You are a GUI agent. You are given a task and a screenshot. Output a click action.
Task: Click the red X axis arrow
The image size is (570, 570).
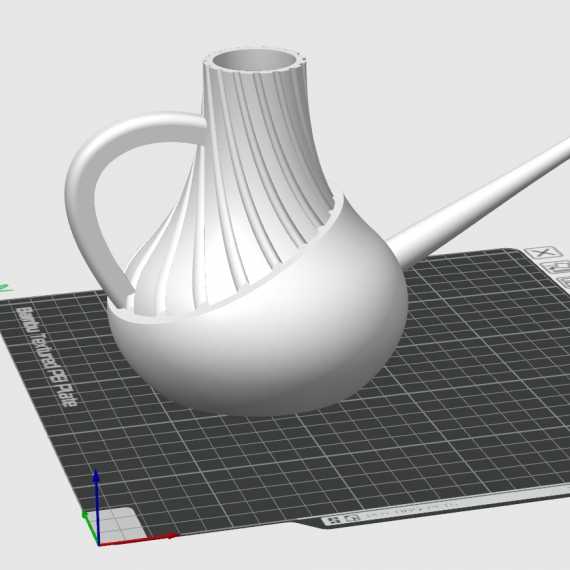[x=138, y=539]
